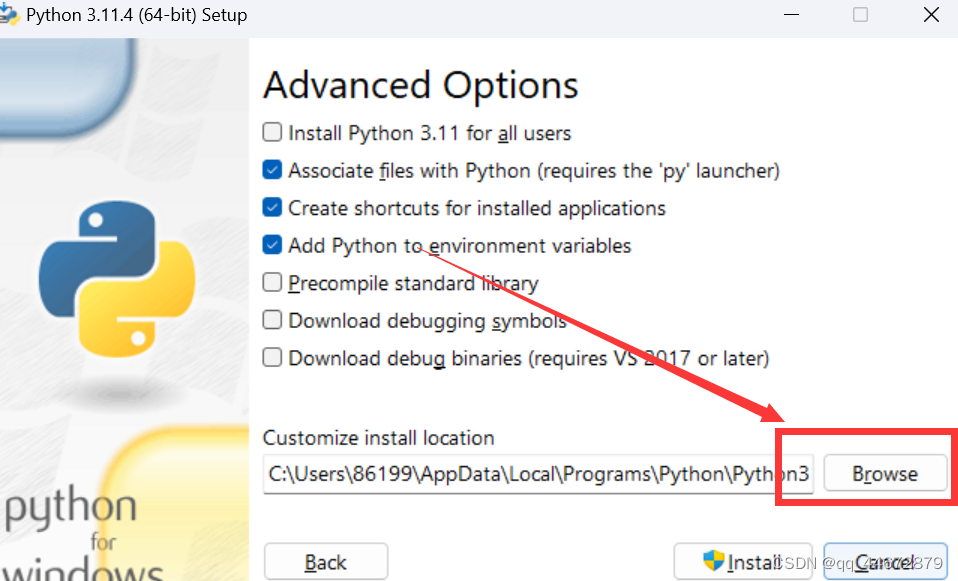
Task: Click the 'Customize install location' label
Action: tap(378, 438)
